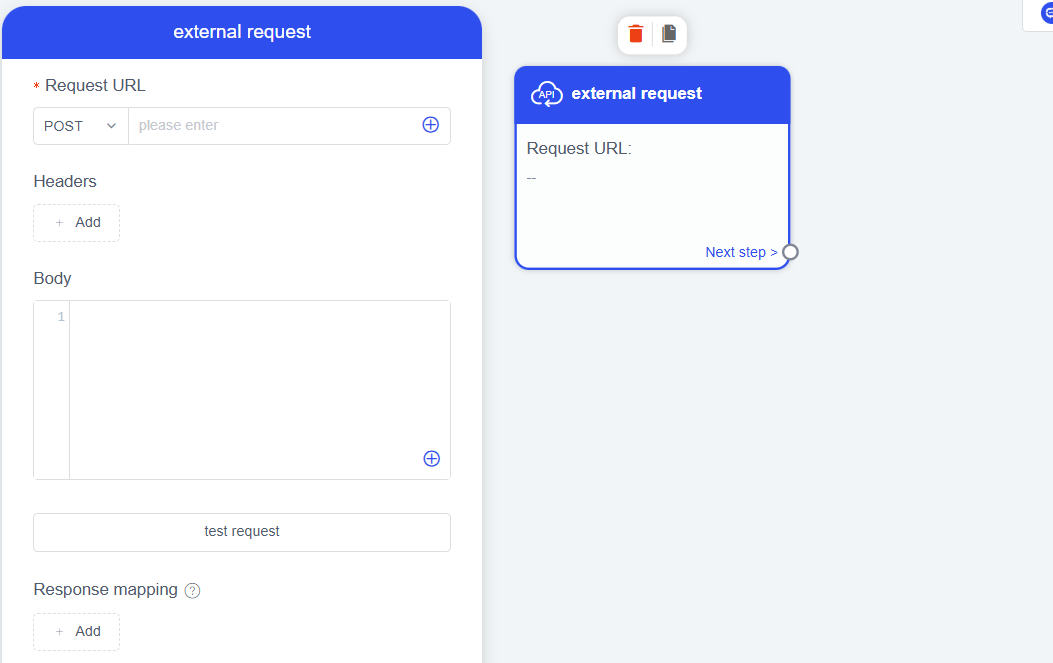
Task: Click the plus circle icon in Request URL field
Action: coord(431,125)
